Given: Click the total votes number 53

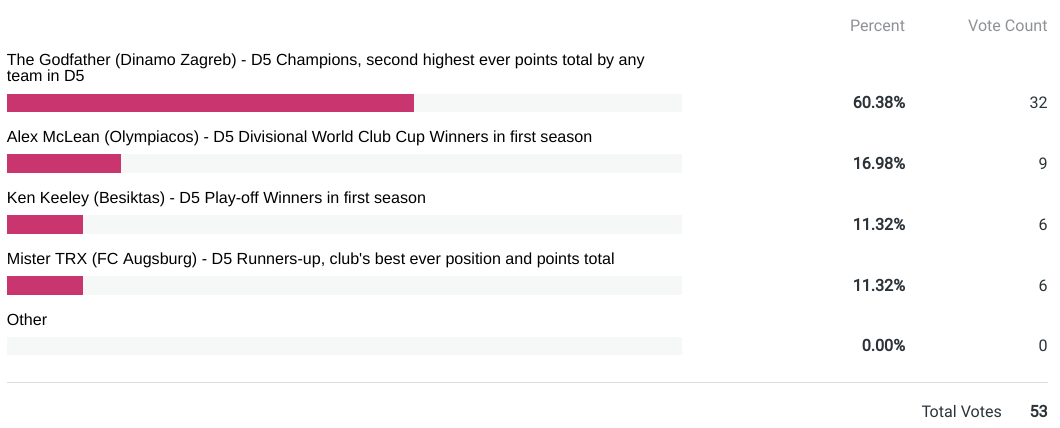Looking at the screenshot, I should tap(1038, 412).
